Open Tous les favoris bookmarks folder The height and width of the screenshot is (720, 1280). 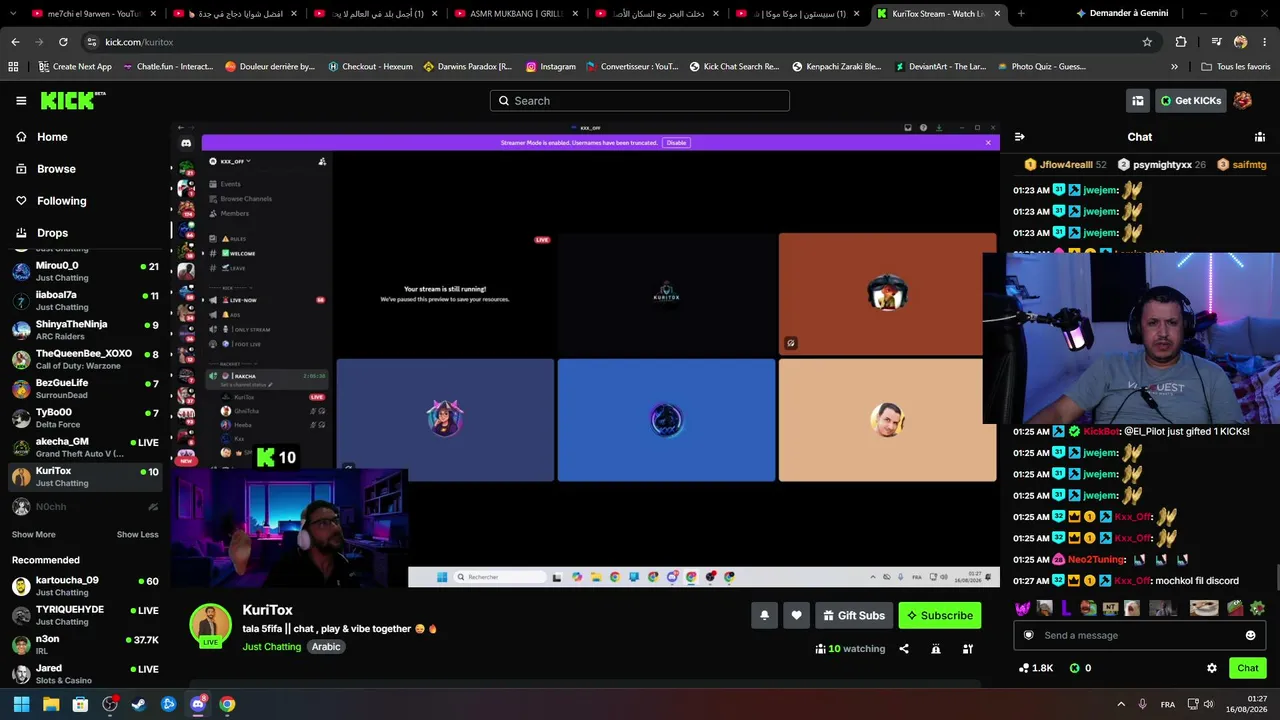click(1236, 67)
